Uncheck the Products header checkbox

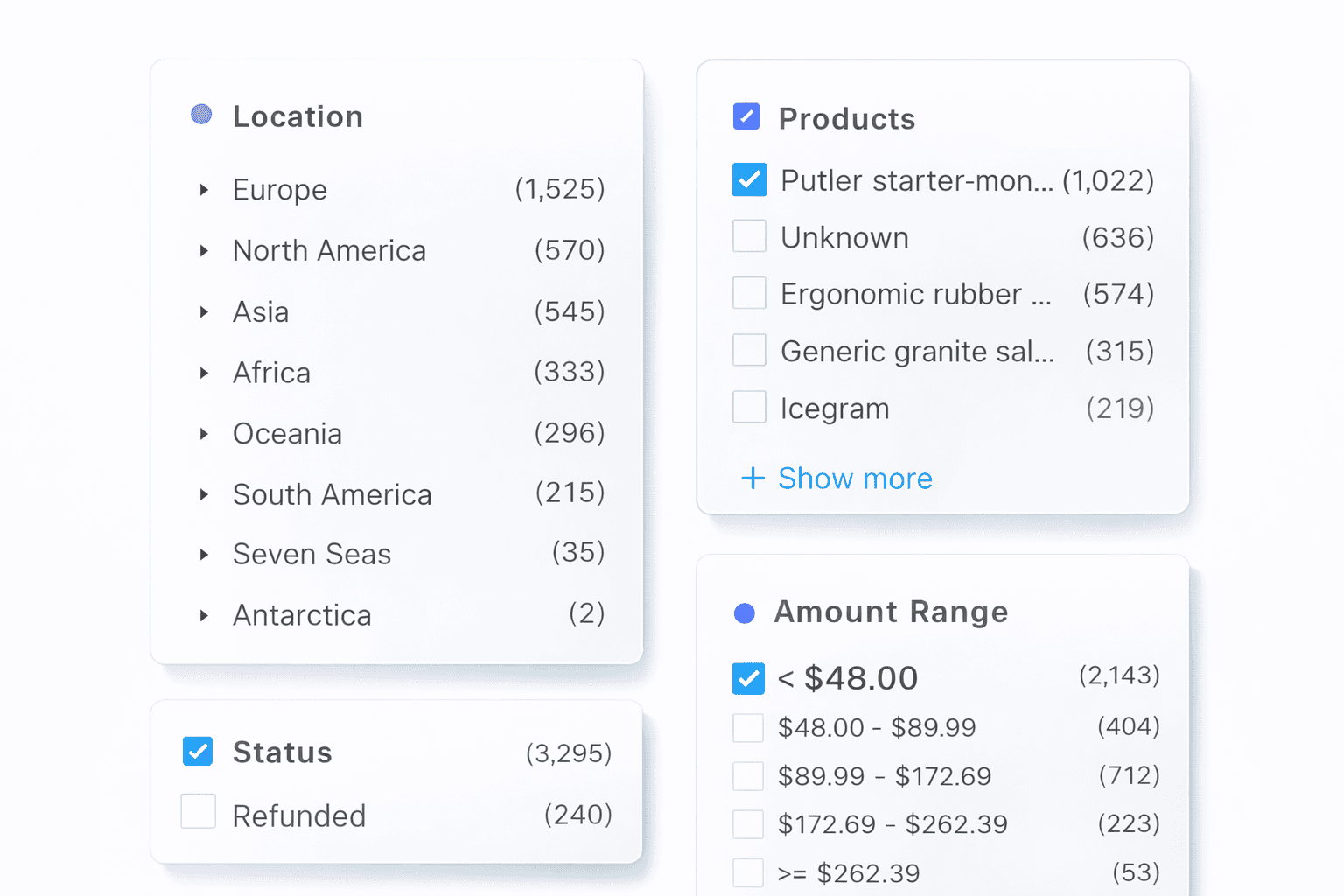click(745, 115)
